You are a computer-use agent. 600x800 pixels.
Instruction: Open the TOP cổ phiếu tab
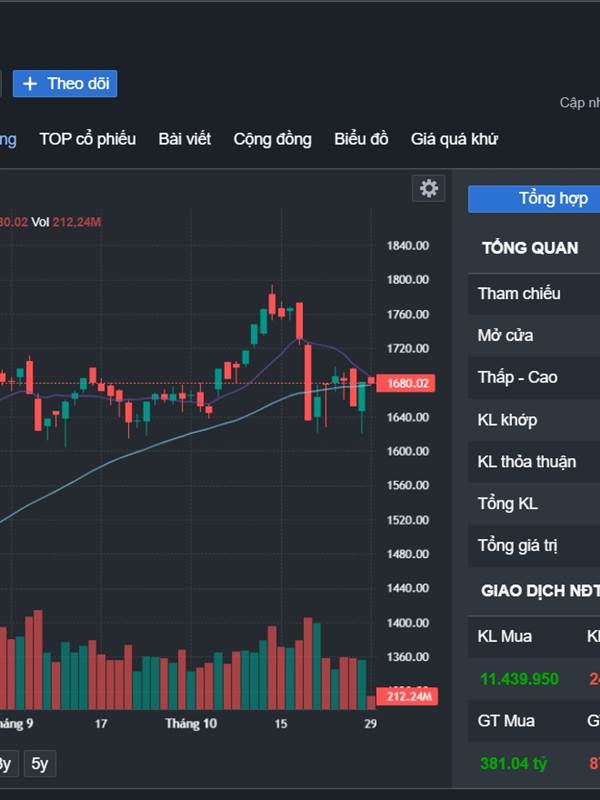(x=87, y=139)
